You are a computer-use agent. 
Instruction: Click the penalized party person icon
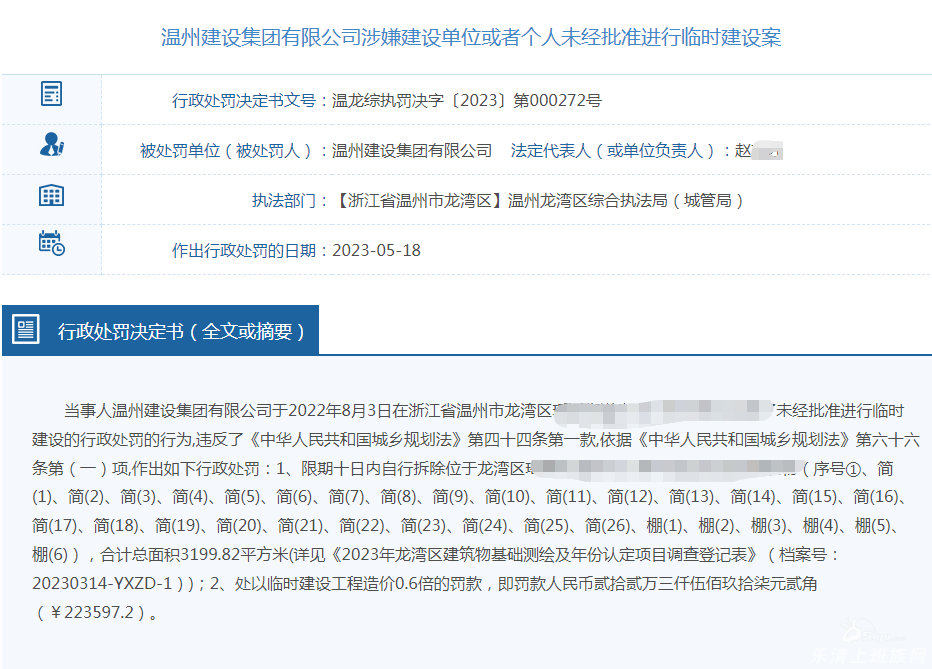[x=52, y=144]
